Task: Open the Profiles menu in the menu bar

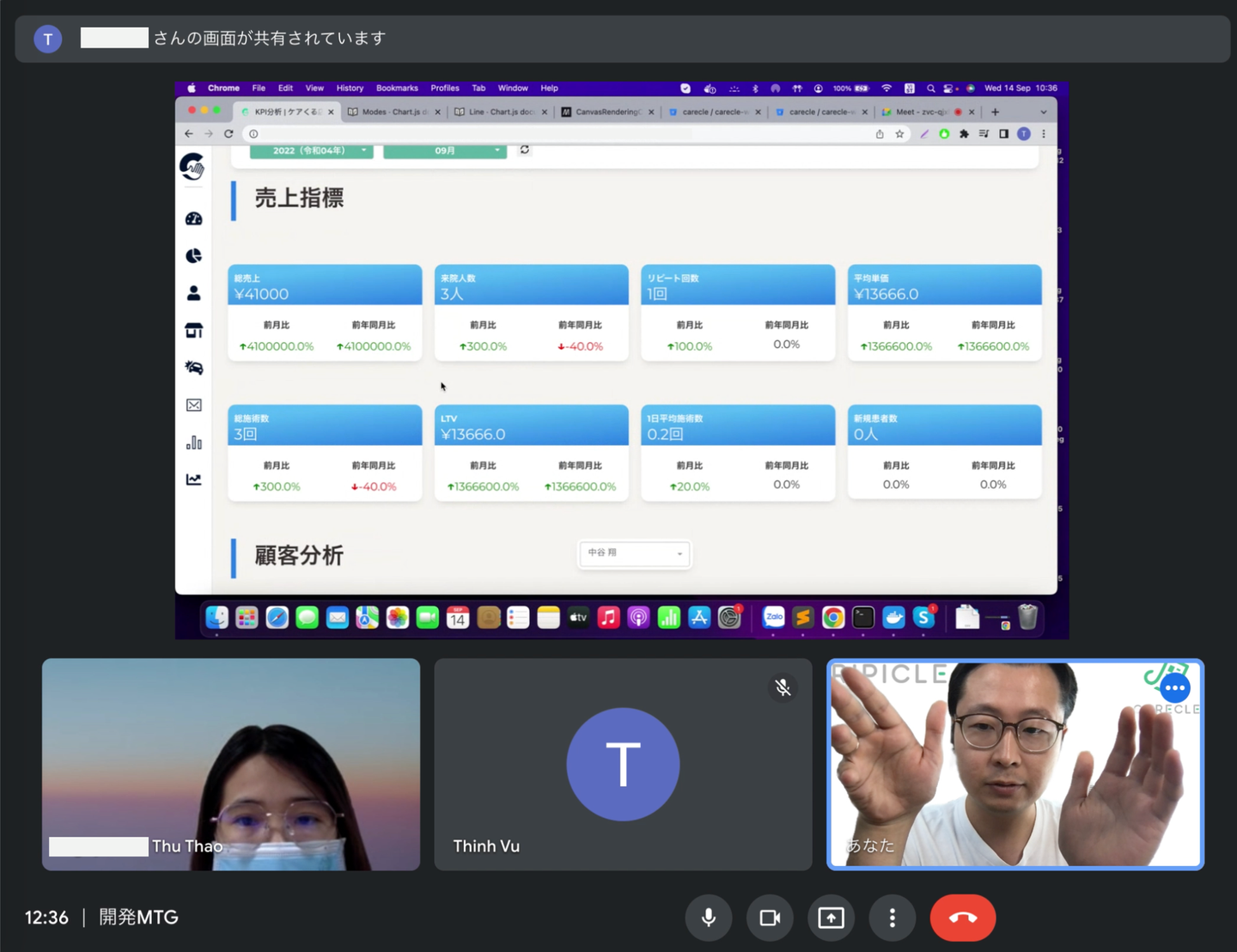Action: tap(445, 88)
